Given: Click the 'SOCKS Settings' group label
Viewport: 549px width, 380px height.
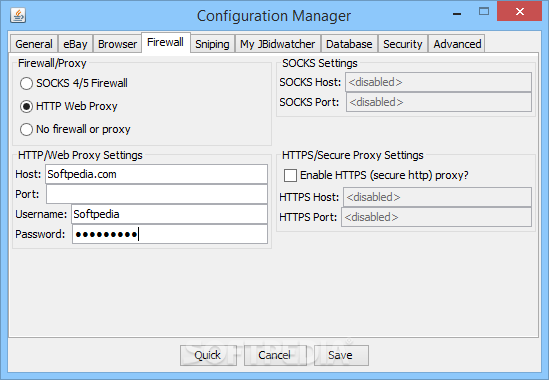Looking at the screenshot, I should point(320,63).
